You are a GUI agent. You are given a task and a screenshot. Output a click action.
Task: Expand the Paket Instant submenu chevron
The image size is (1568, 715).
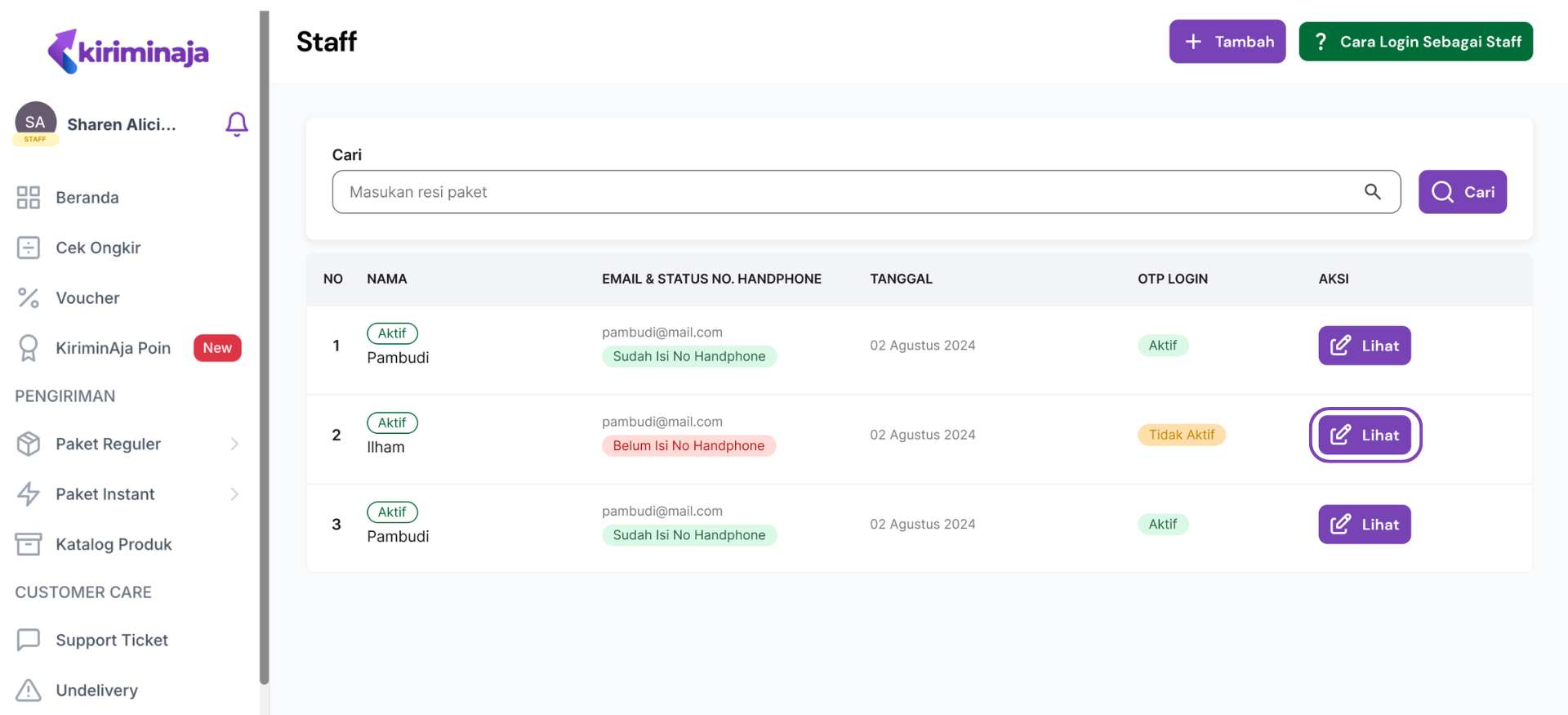(234, 494)
